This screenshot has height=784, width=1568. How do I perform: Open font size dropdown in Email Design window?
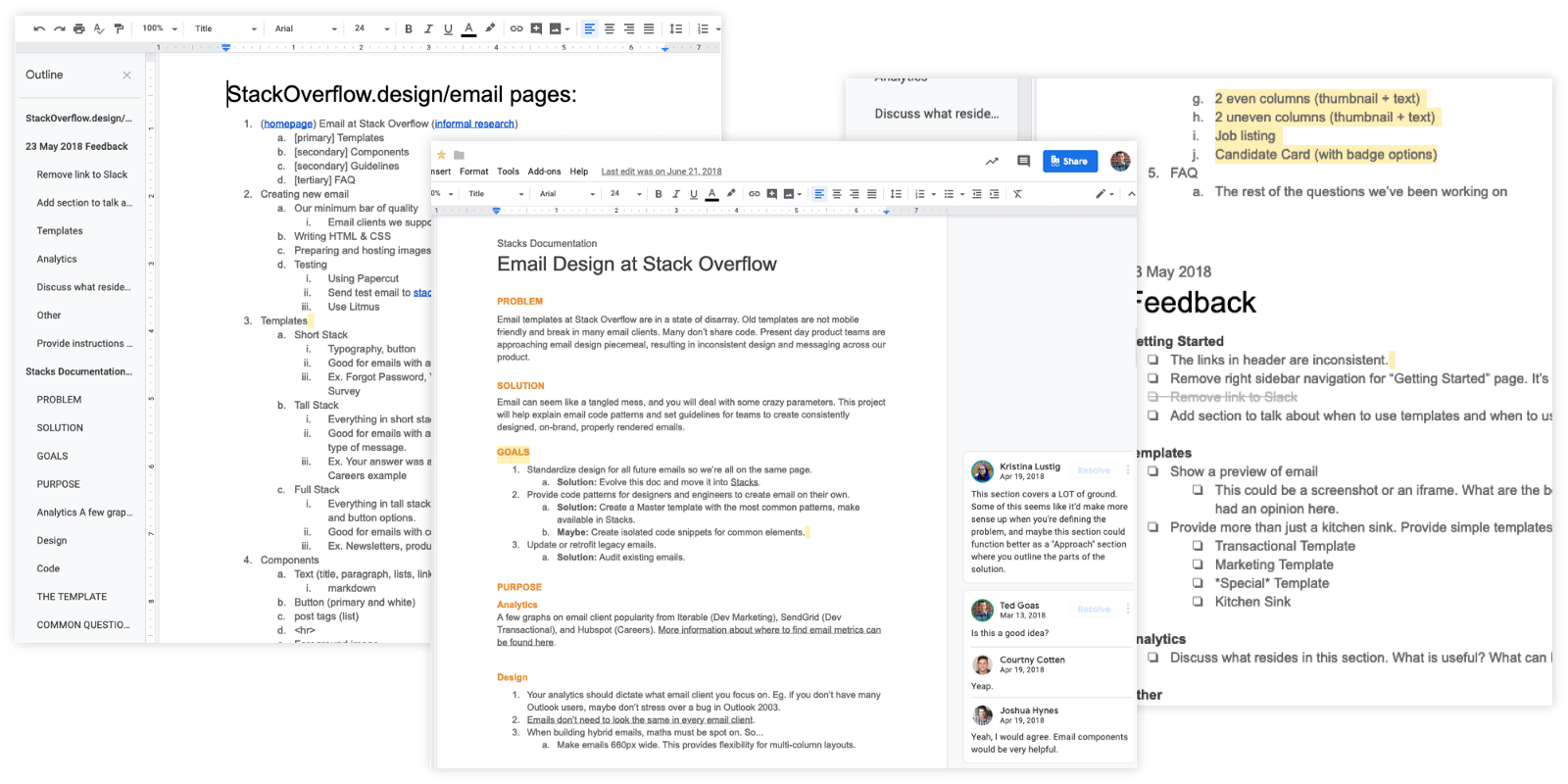click(626, 194)
